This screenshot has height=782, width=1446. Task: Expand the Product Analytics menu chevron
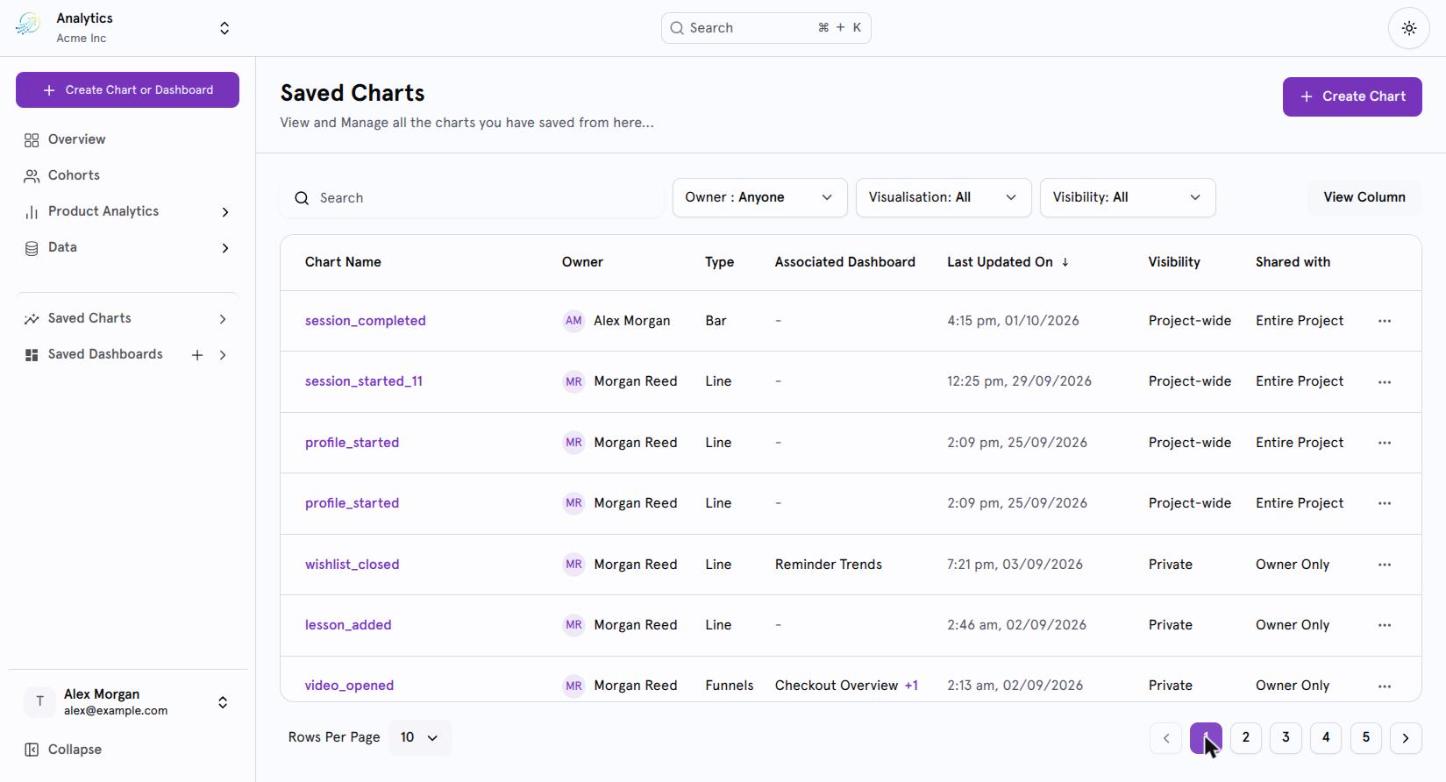225,212
